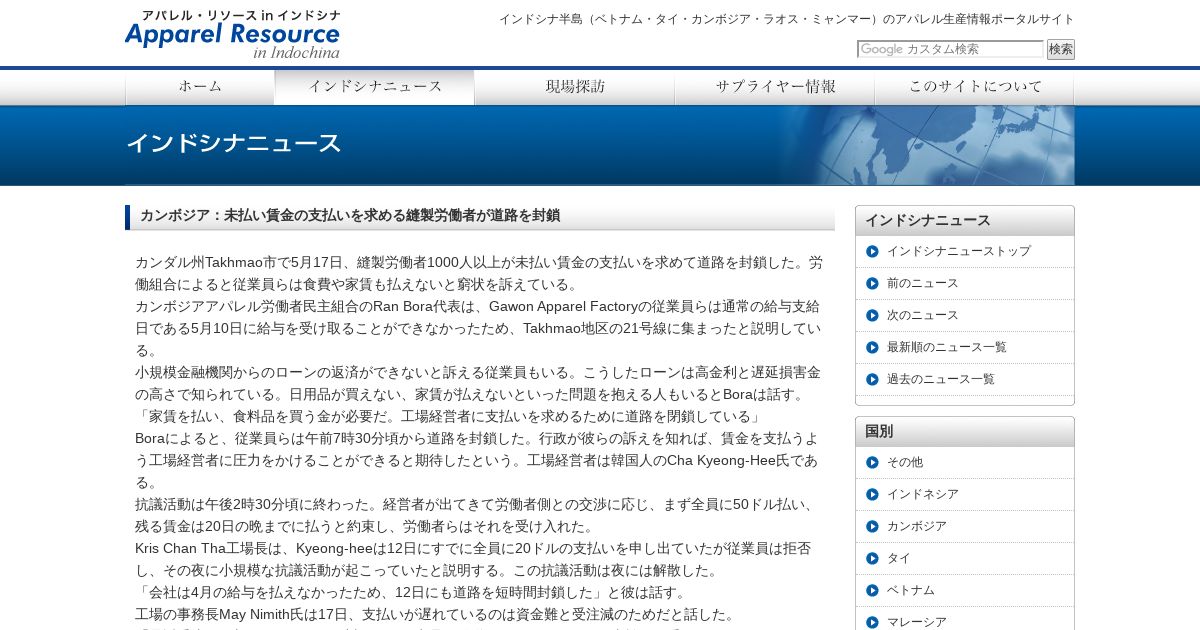Image resolution: width=1200 pixels, height=630 pixels.
Task: Click the 国別 sidebar section header
Action: tap(965, 431)
